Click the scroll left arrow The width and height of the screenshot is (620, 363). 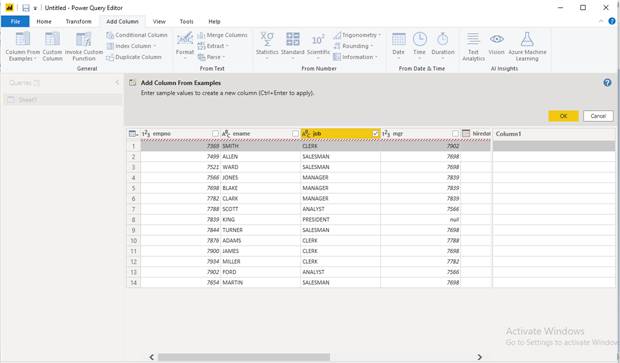[x=151, y=357]
